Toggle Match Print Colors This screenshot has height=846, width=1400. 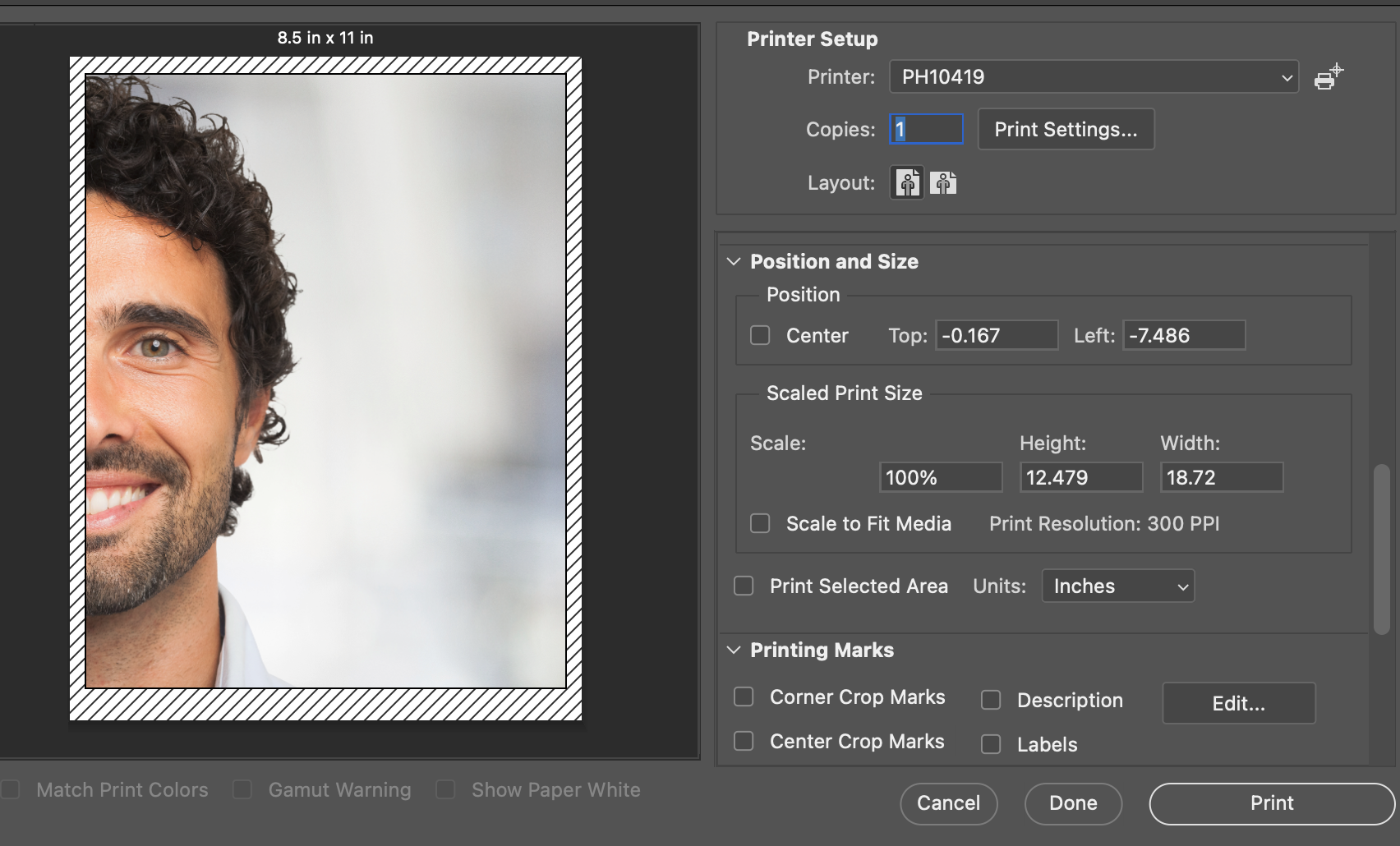point(12,789)
